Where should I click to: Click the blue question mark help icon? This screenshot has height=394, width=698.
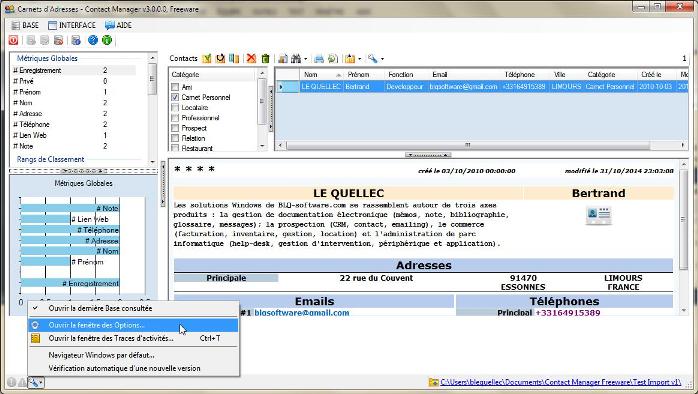click(x=93, y=40)
